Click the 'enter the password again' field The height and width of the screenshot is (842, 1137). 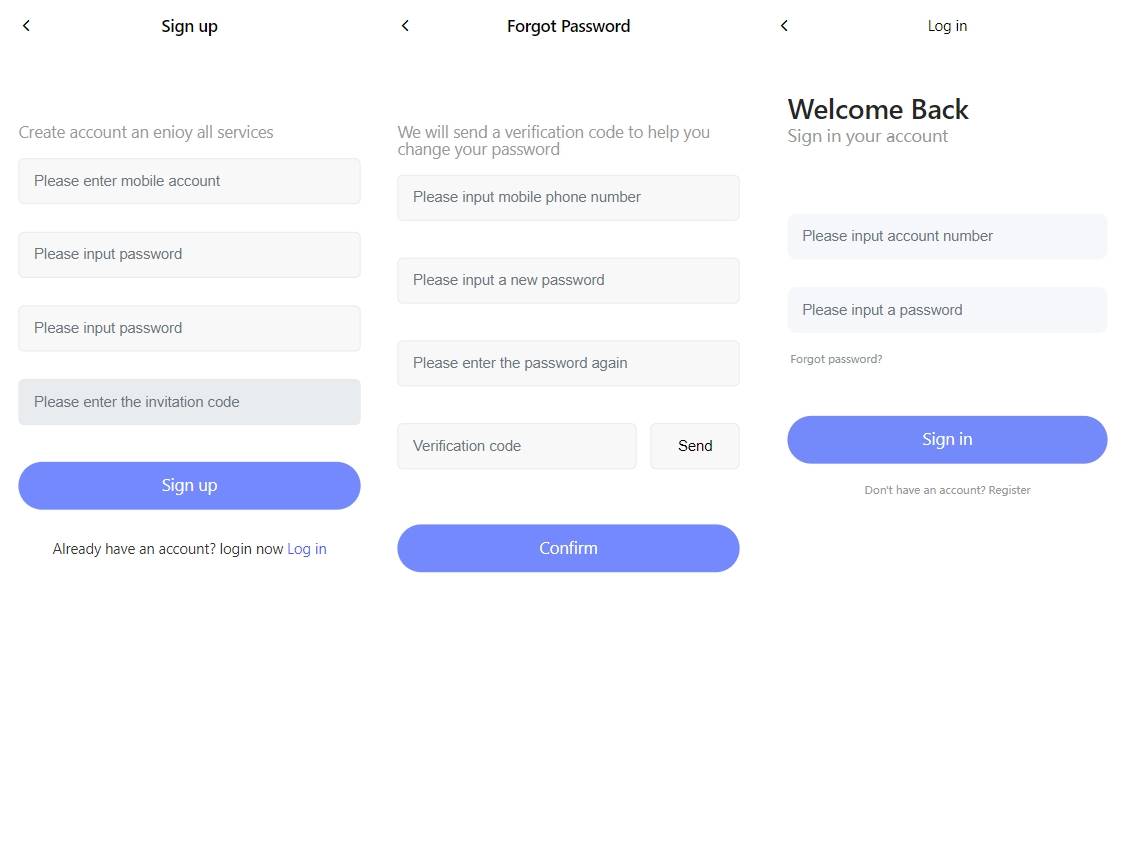coord(568,363)
